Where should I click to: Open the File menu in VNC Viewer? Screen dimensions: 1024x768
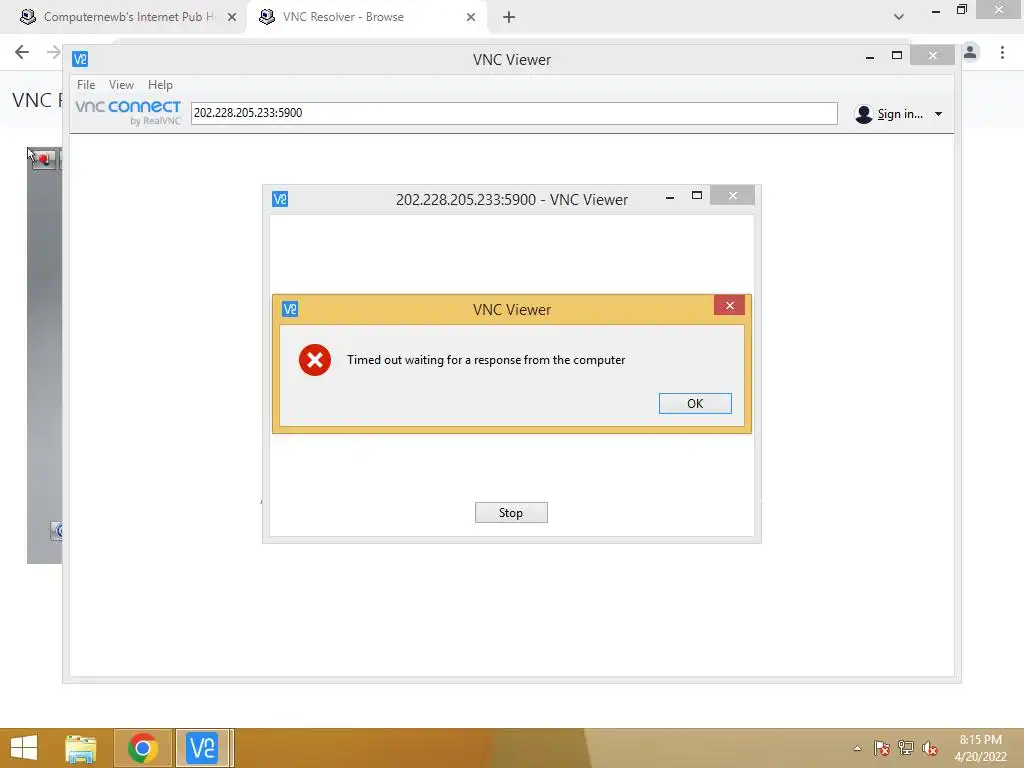(86, 85)
